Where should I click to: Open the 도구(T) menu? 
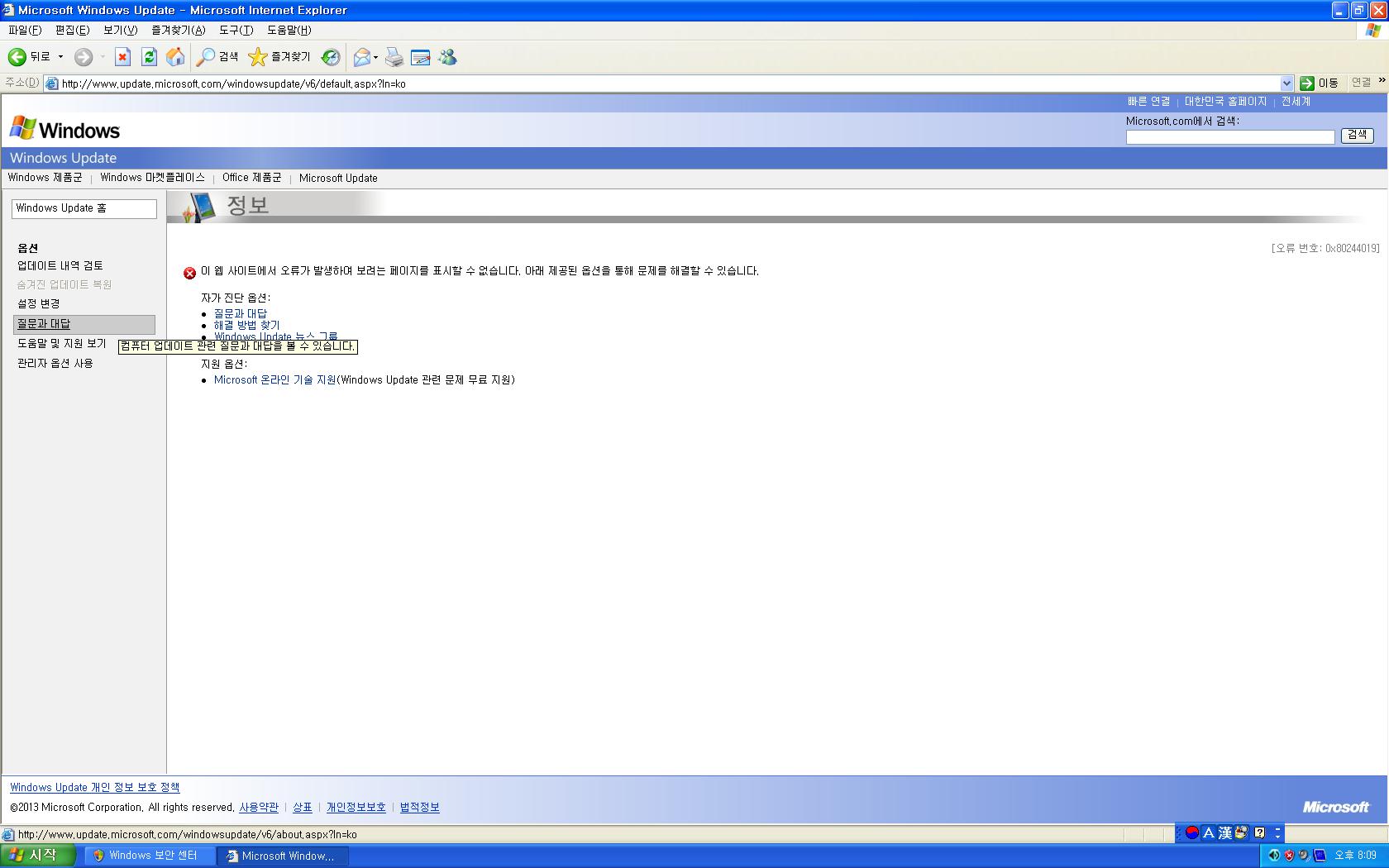(x=236, y=30)
